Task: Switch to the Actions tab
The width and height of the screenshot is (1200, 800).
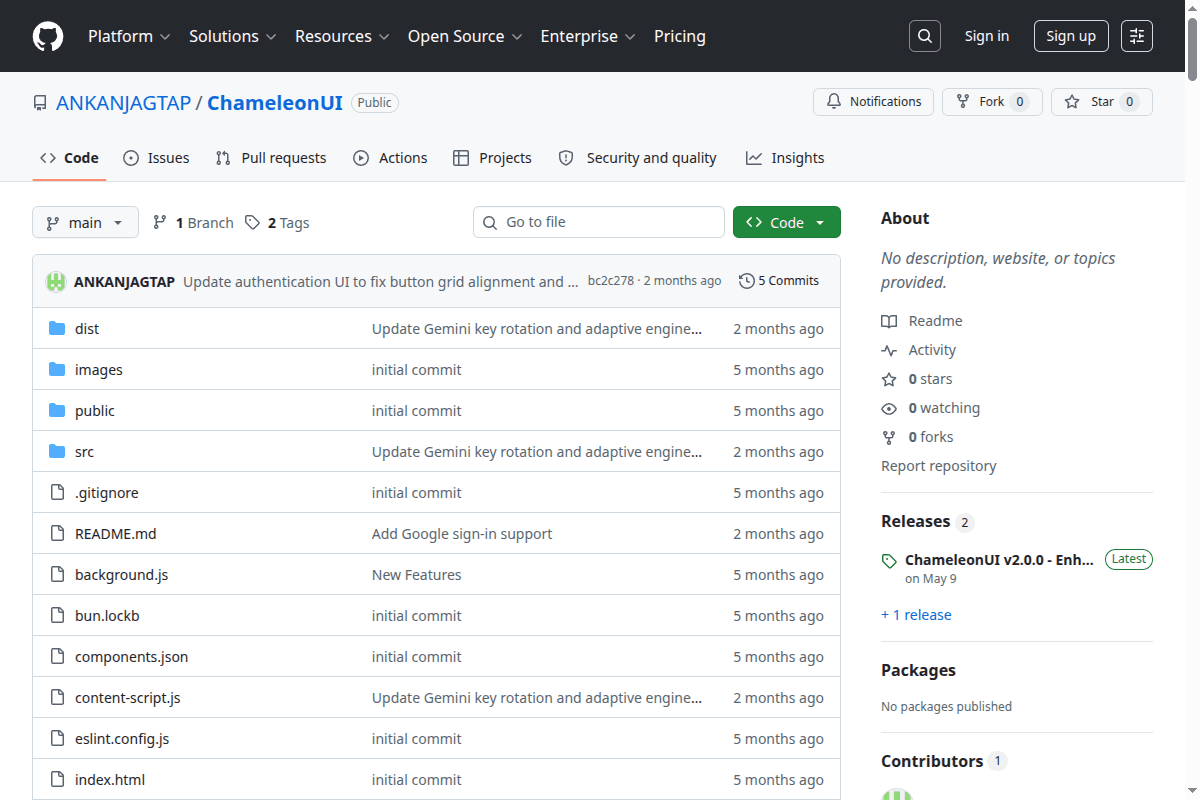Action: 390,158
